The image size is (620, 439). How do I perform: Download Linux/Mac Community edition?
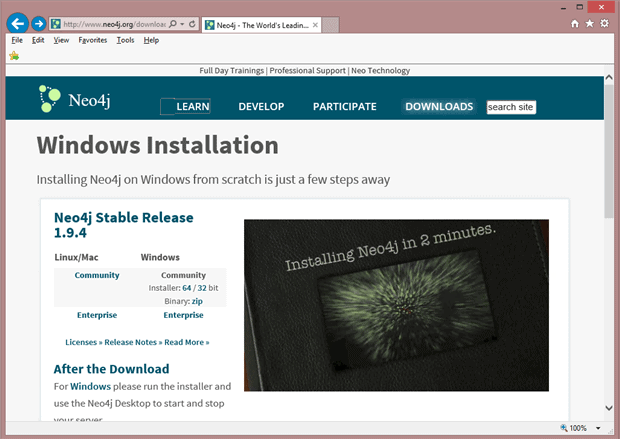pos(97,275)
